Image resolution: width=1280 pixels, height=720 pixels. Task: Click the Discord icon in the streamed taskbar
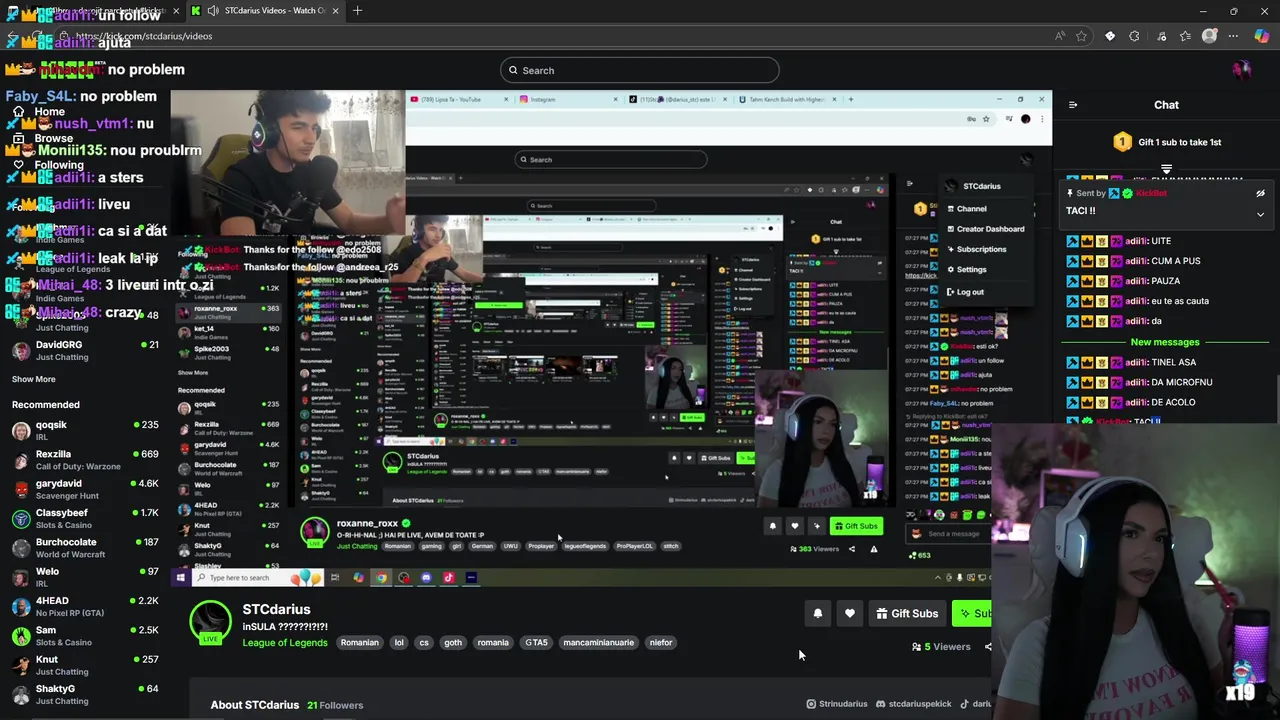tap(426, 577)
